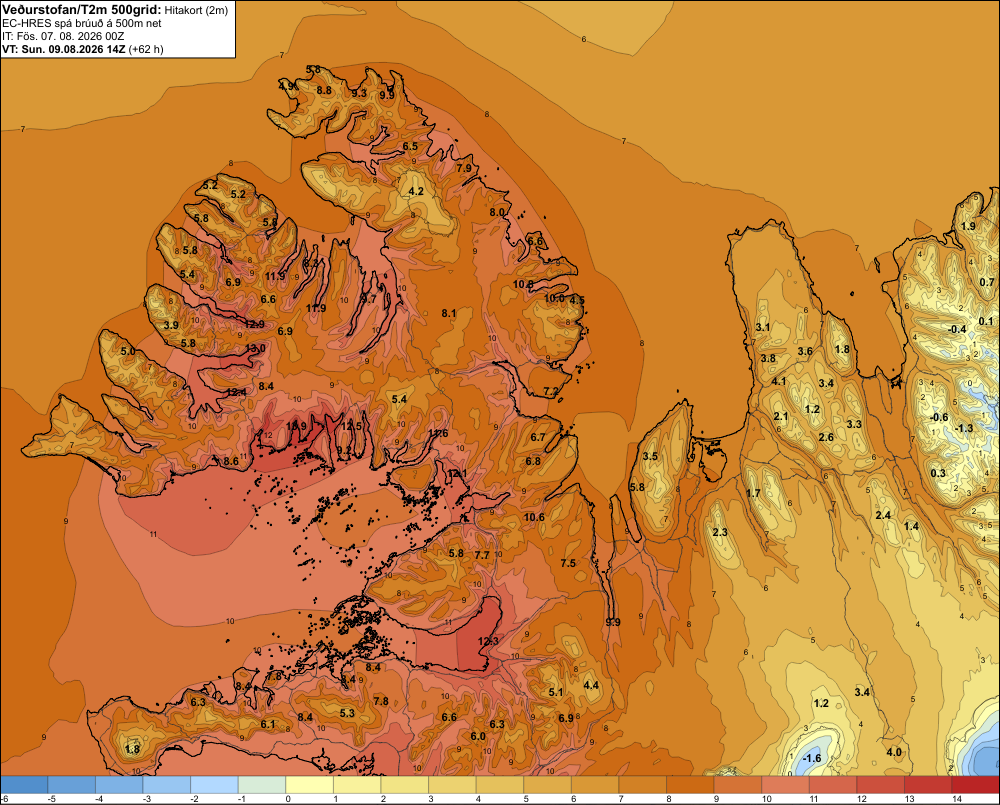Click the 12.9 temperature label
This screenshot has height=805, width=1000.
click(254, 324)
